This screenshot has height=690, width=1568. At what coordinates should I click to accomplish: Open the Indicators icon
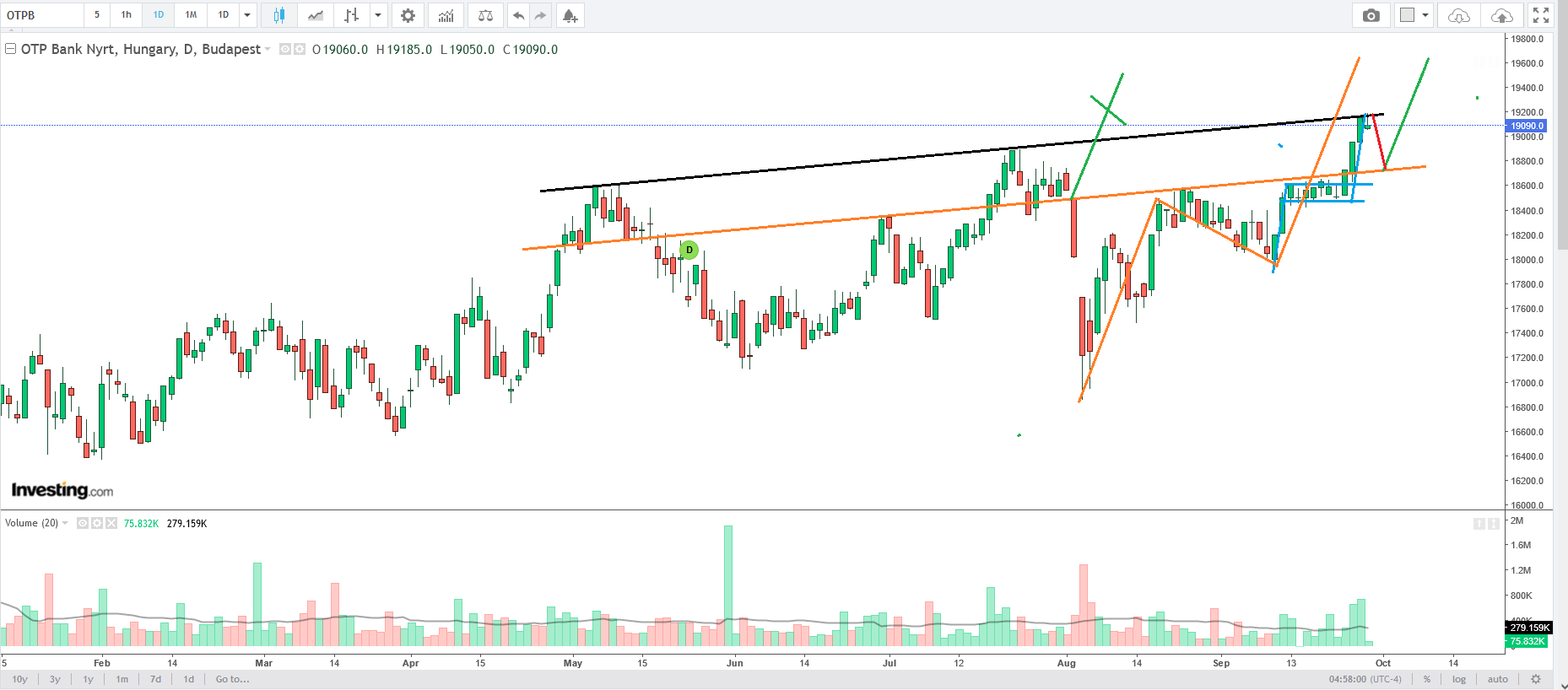point(446,15)
